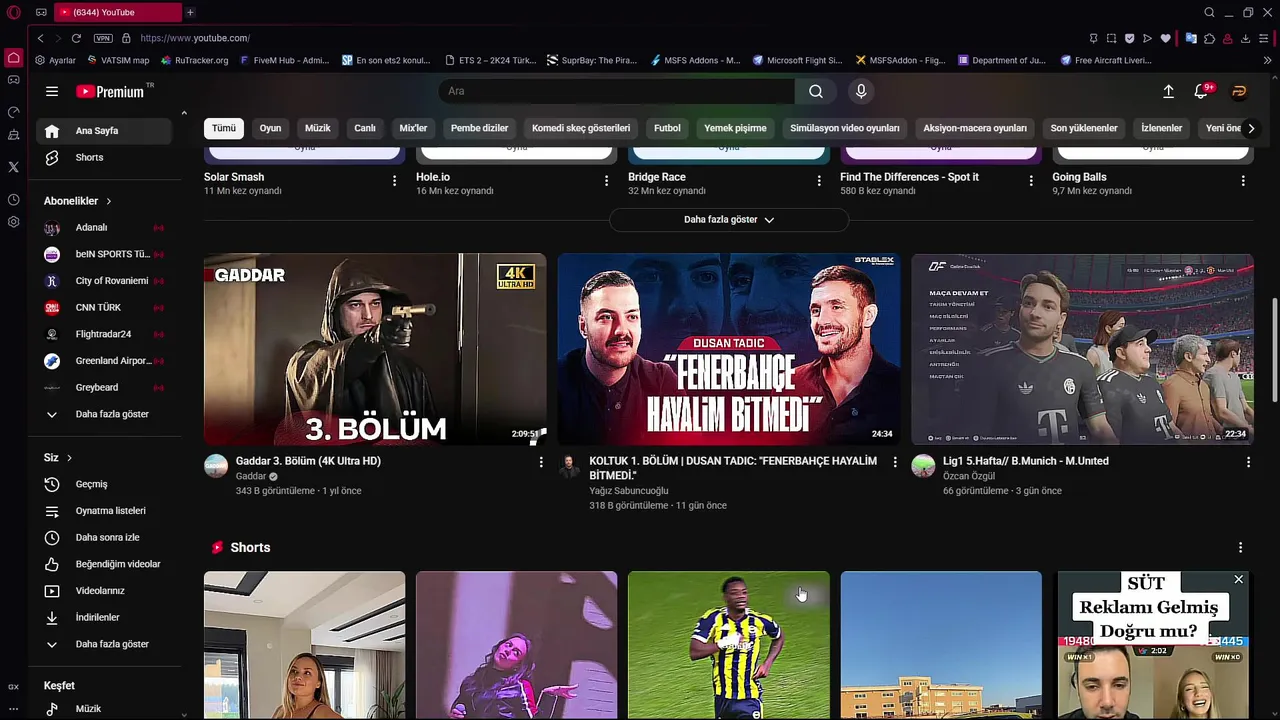Open Gaddar channel avatar

(x=216, y=465)
